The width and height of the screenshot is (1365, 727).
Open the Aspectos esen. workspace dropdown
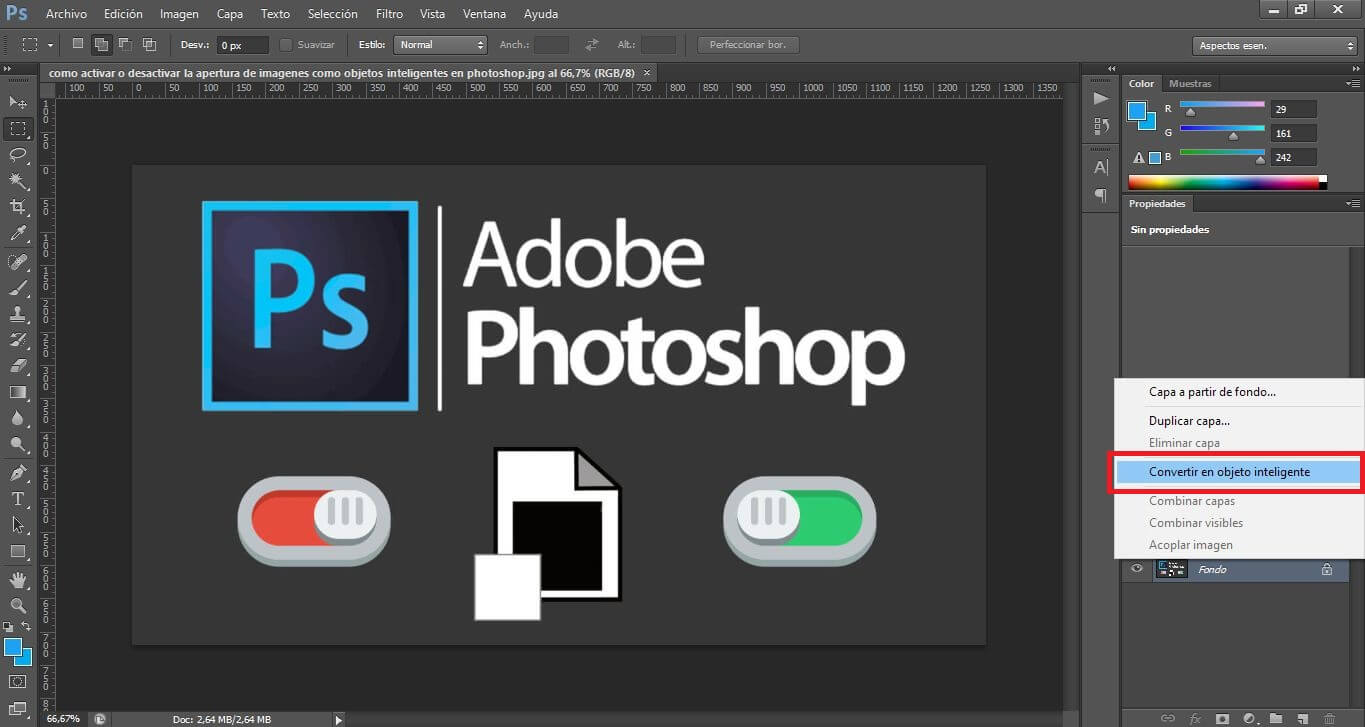[1275, 46]
